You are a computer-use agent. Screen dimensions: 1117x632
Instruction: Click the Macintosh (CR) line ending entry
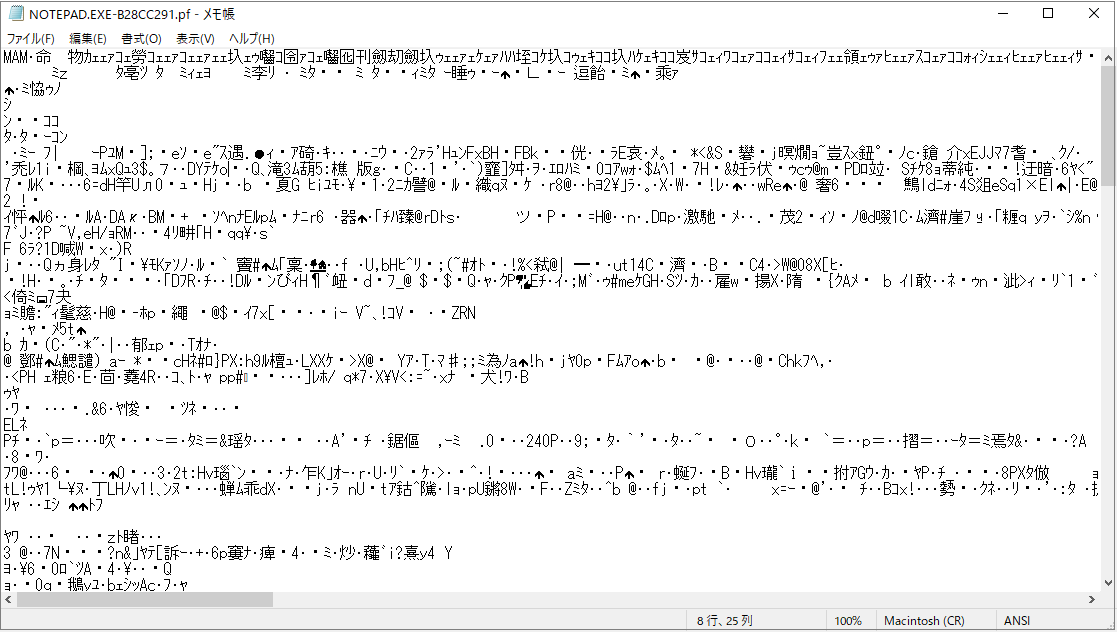(x=924, y=621)
